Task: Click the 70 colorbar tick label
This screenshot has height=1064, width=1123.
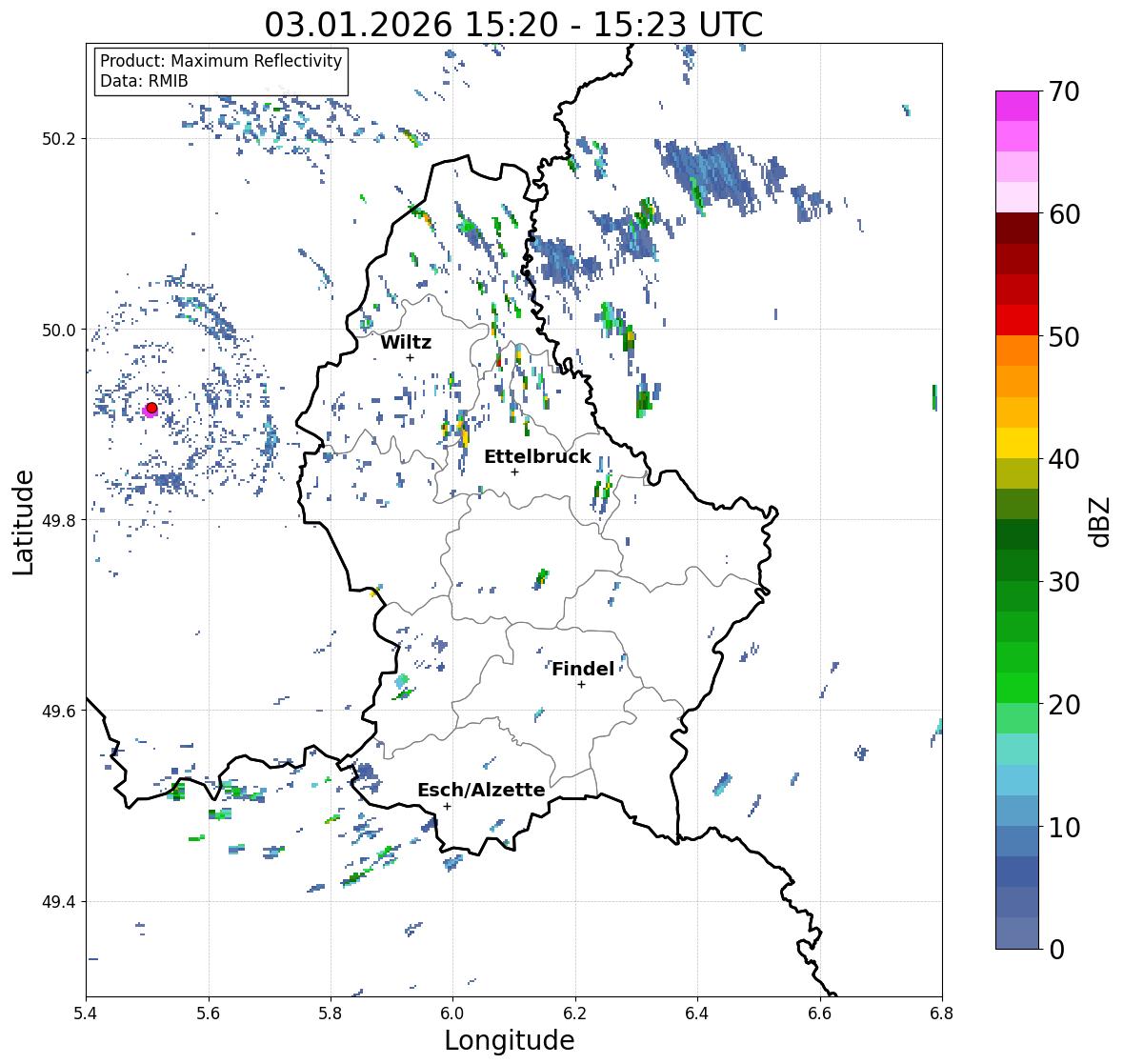Action: (x=1064, y=91)
